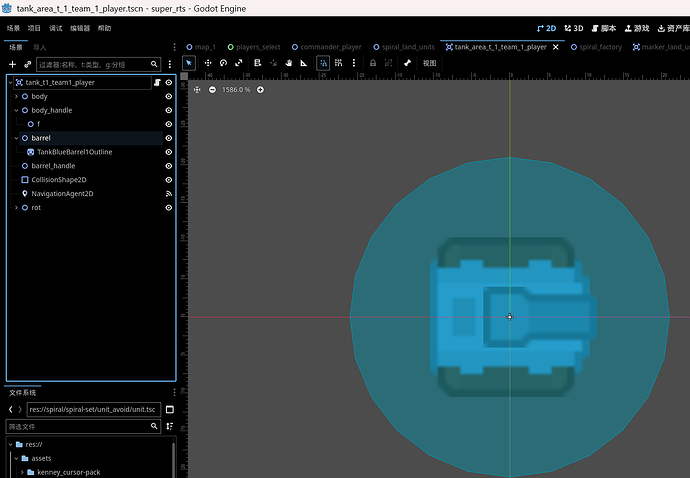Expand the rot node in scene tree
This screenshot has height=478, width=690.
tap(16, 208)
